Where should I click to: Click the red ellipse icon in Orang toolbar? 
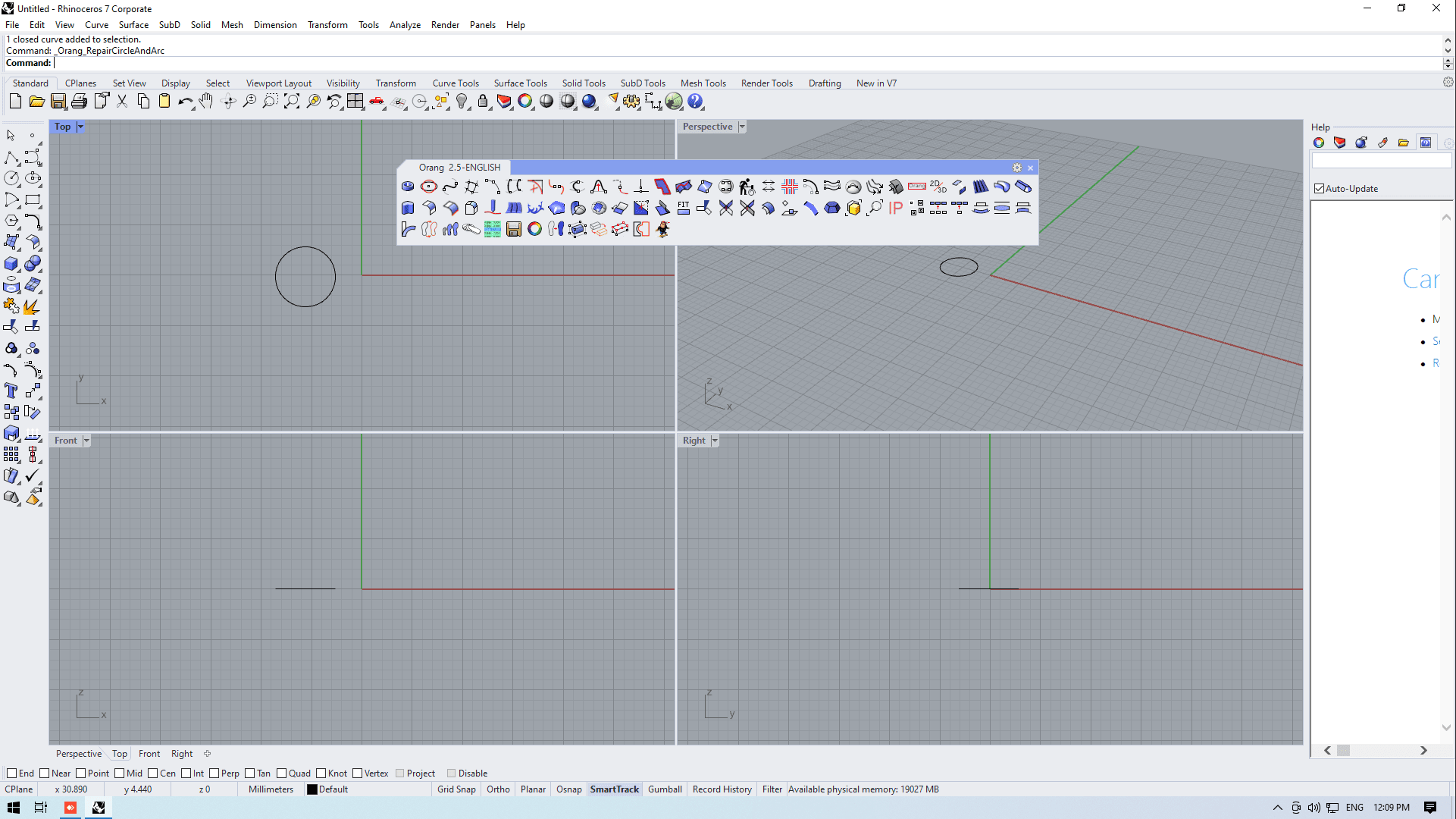[429, 187]
